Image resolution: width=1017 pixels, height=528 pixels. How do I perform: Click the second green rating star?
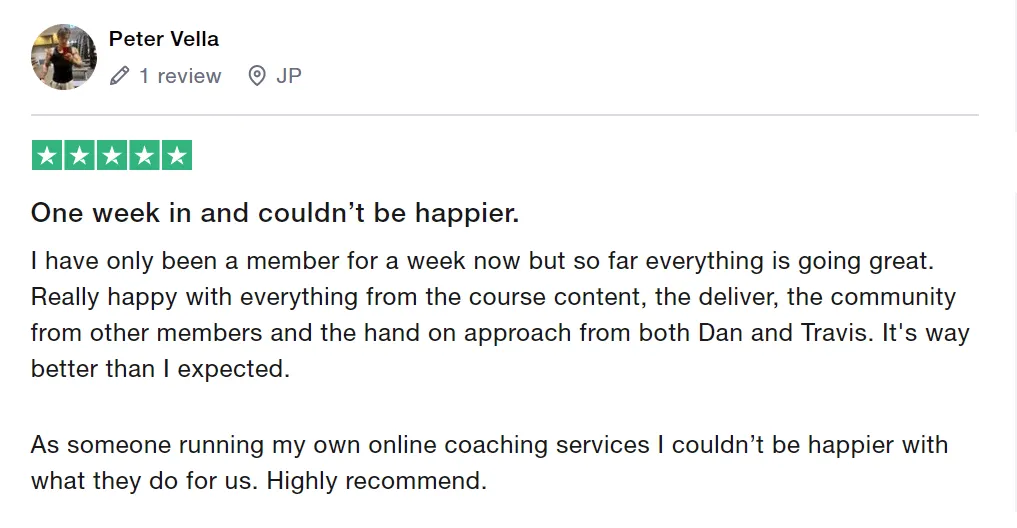coord(79,155)
